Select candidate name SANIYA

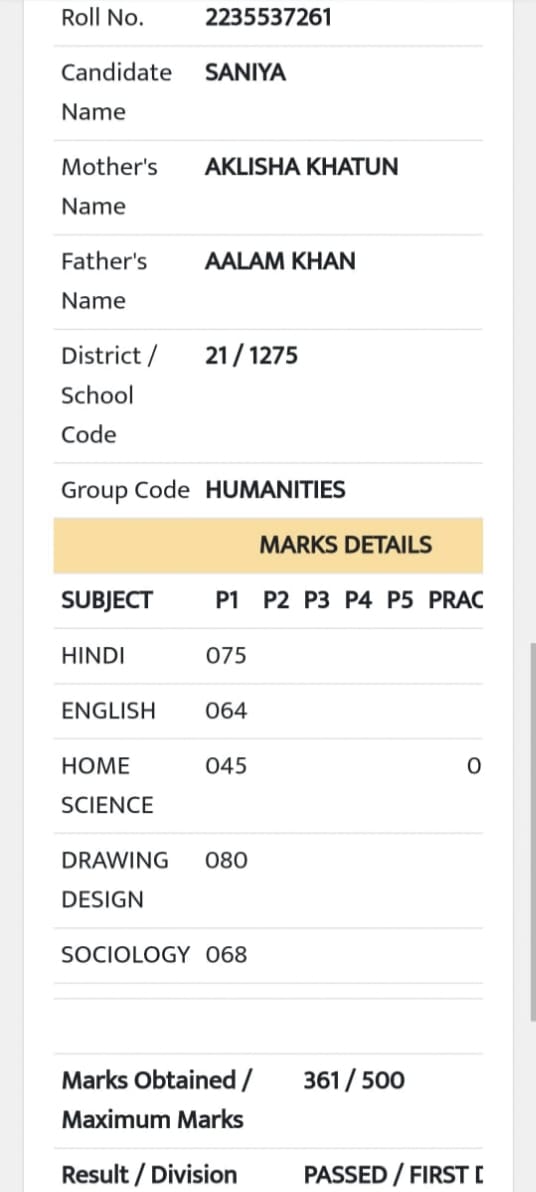click(x=246, y=73)
